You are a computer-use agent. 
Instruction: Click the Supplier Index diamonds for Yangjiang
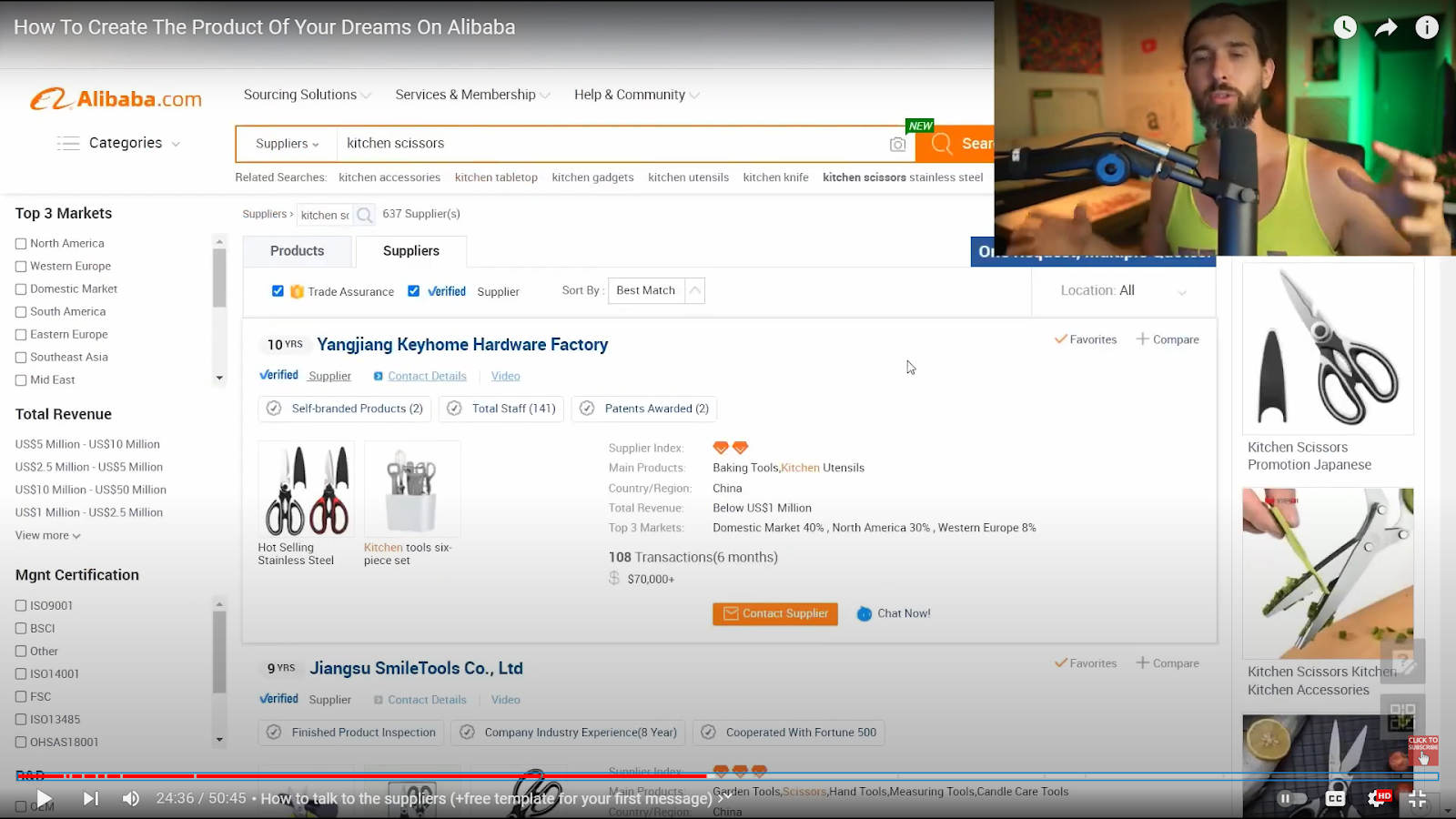click(x=730, y=448)
